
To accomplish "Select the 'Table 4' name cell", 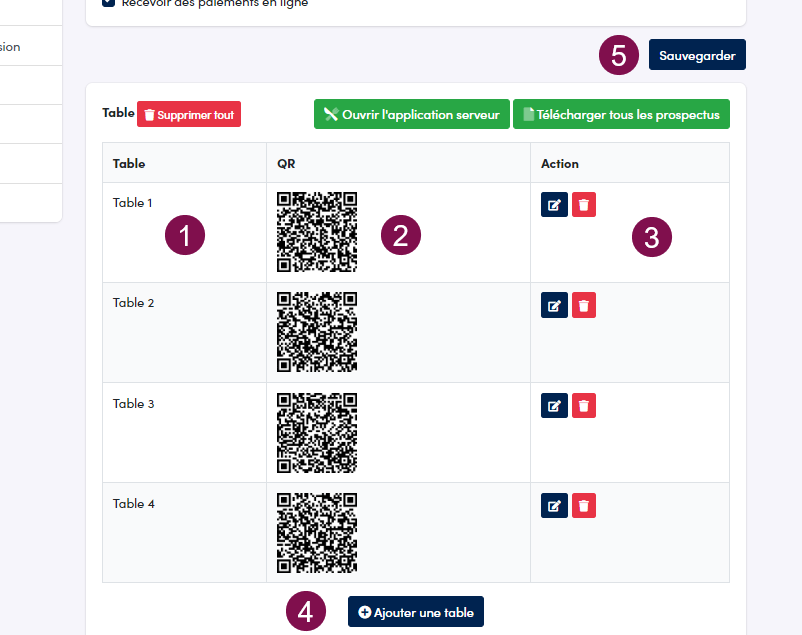I will point(184,533).
